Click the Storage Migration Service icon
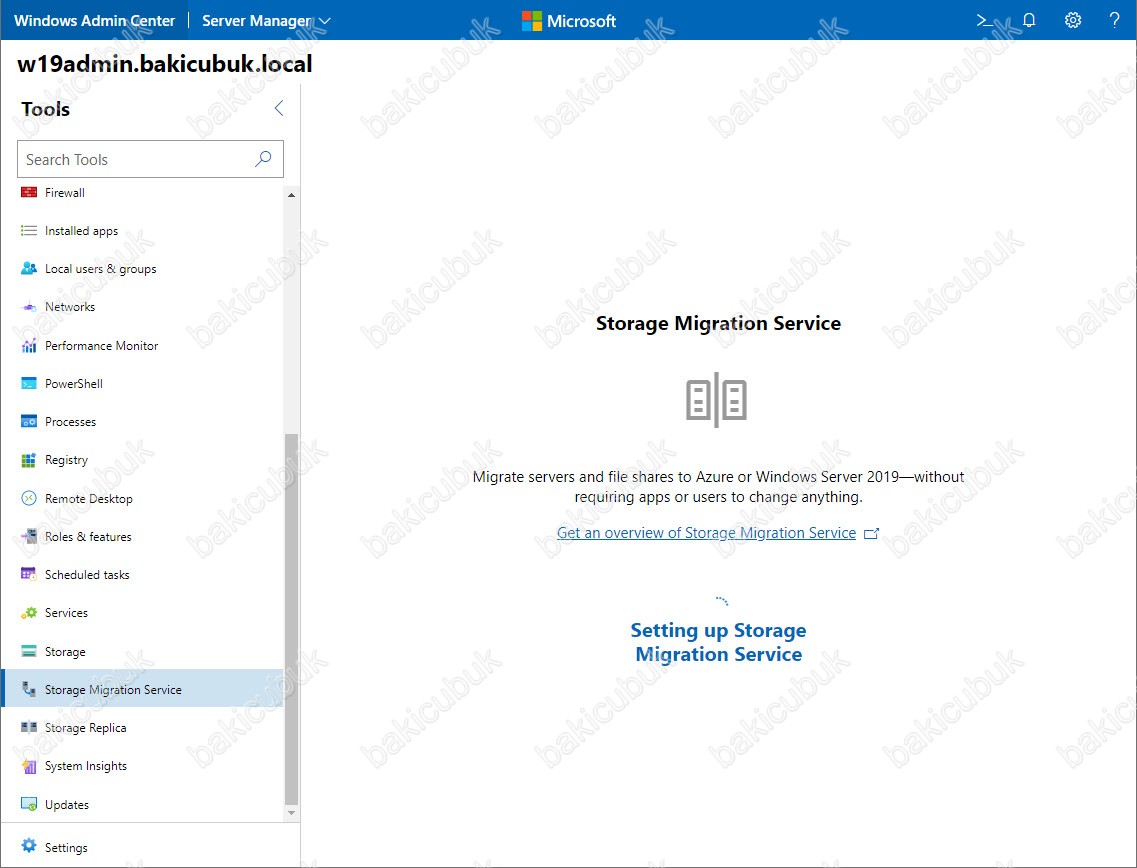This screenshot has height=868, width=1137. pyautogui.click(x=29, y=689)
